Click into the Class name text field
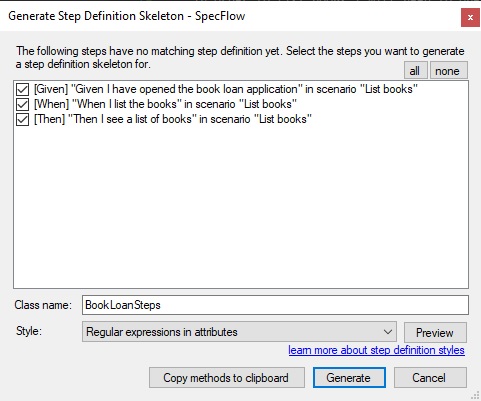This screenshot has height=401, width=481. click(x=275, y=305)
